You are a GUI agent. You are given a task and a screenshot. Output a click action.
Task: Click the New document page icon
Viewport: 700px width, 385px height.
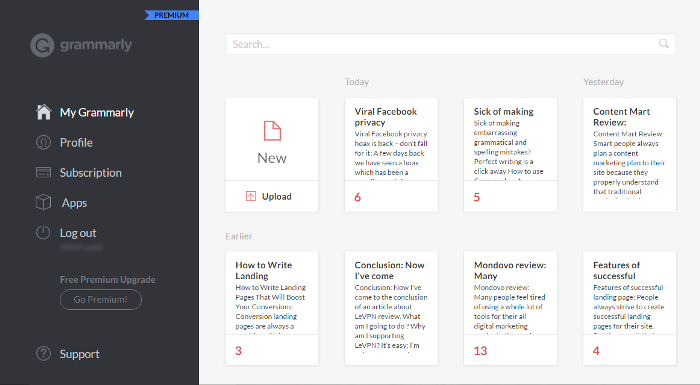272,131
